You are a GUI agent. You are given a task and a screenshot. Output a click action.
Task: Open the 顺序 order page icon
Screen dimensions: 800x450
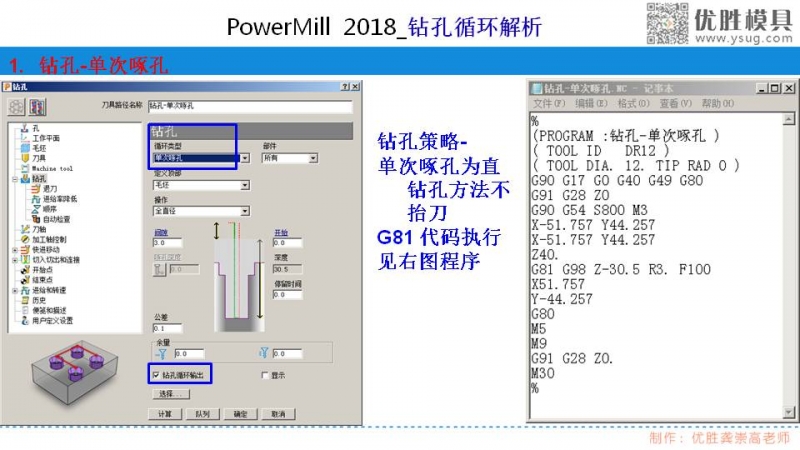coord(35,209)
